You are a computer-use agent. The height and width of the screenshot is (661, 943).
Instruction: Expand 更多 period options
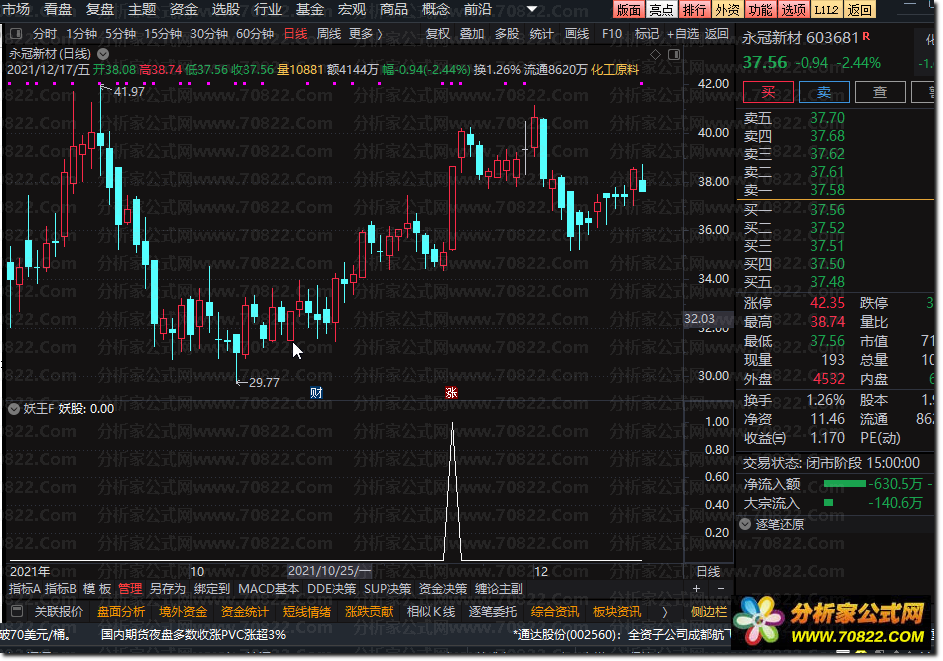click(366, 34)
